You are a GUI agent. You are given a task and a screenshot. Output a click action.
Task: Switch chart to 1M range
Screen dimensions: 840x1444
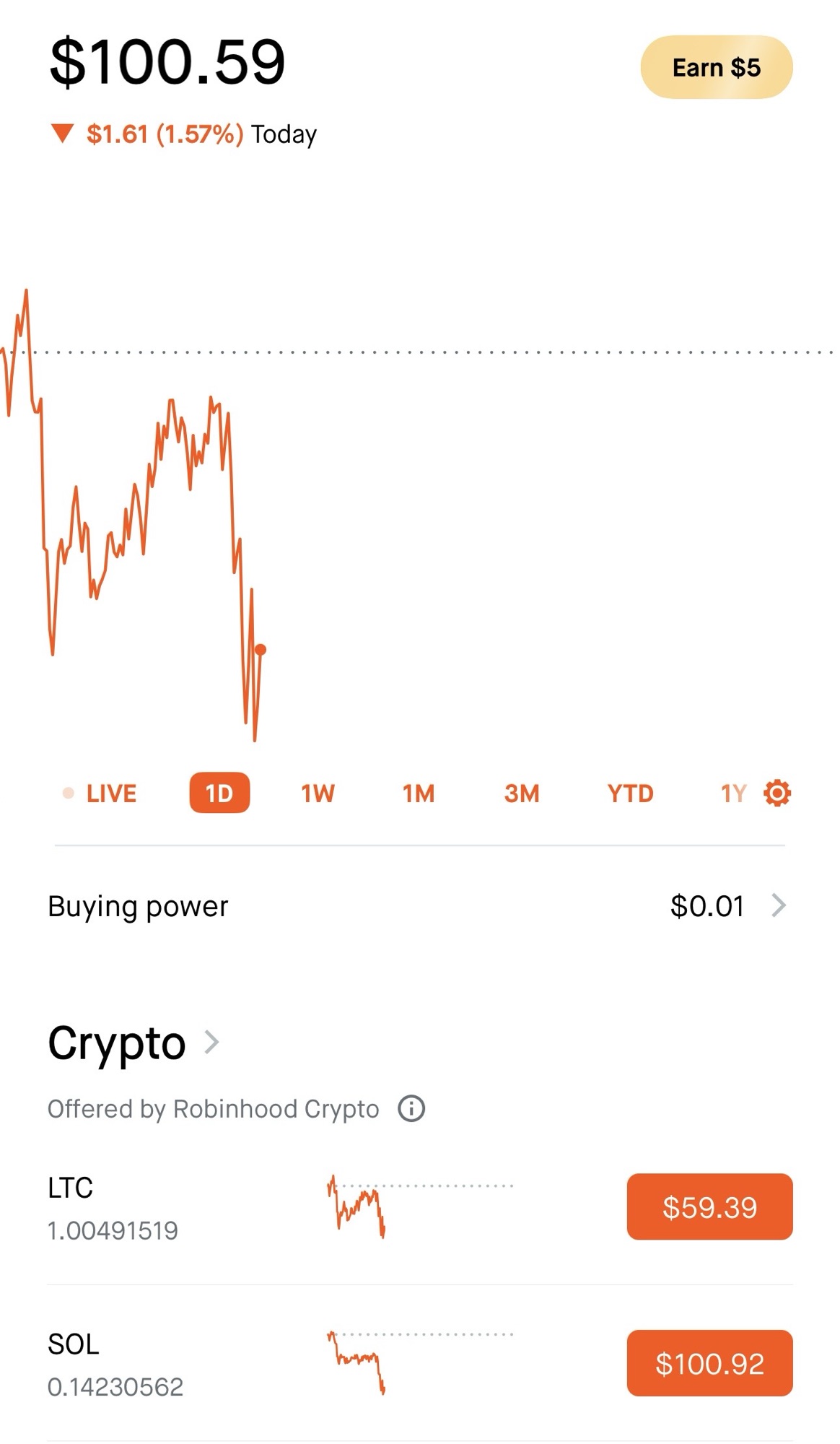pyautogui.click(x=419, y=793)
